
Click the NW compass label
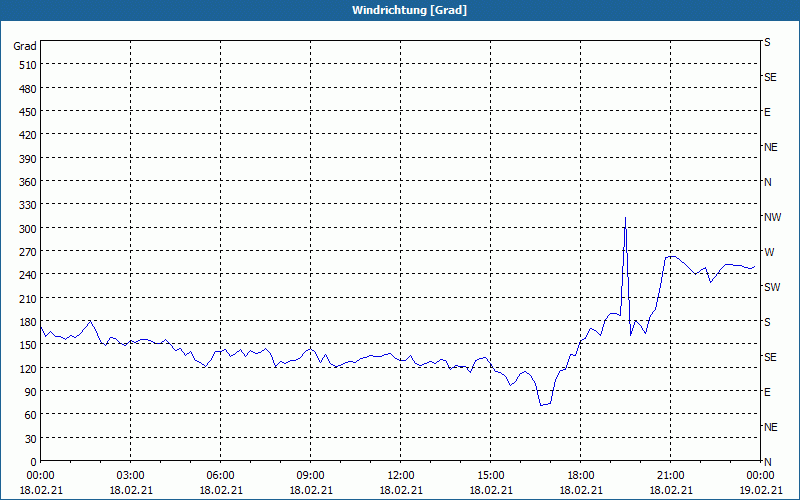coord(772,217)
